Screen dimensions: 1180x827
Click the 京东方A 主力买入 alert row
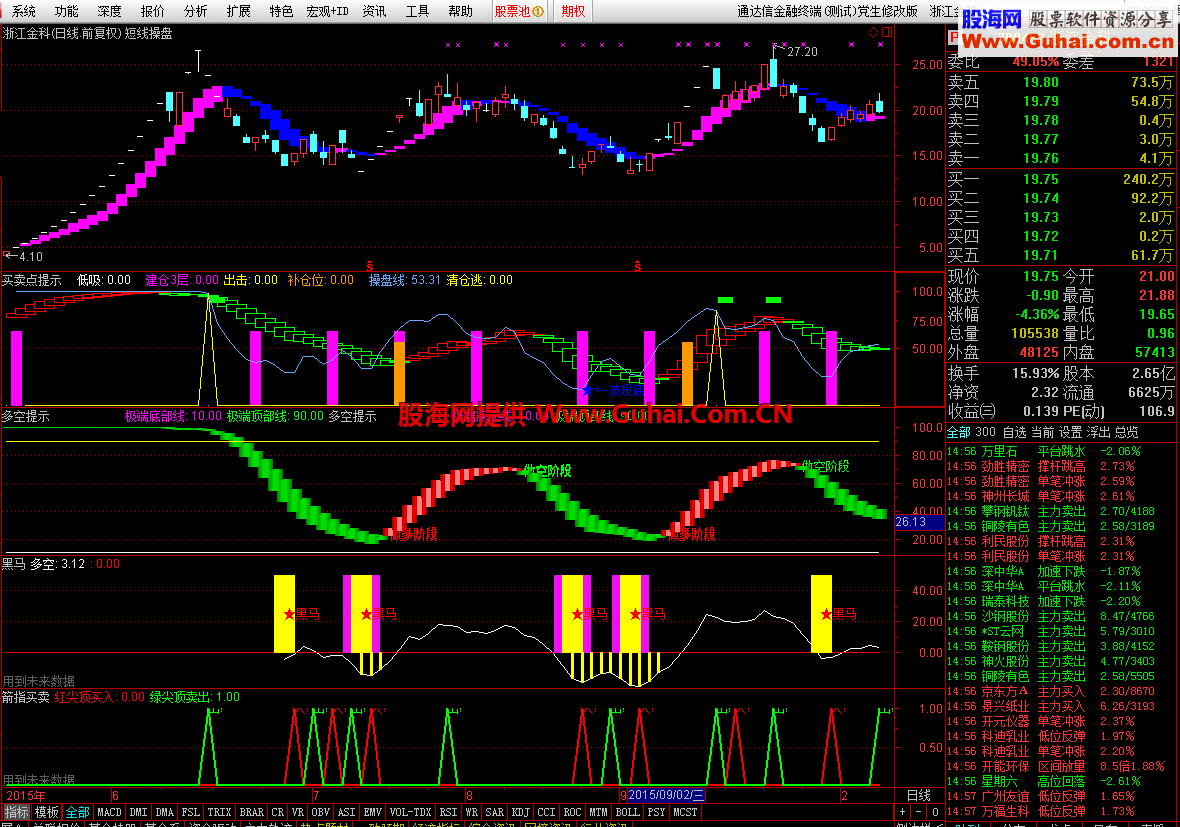pyautogui.click(x=1062, y=691)
